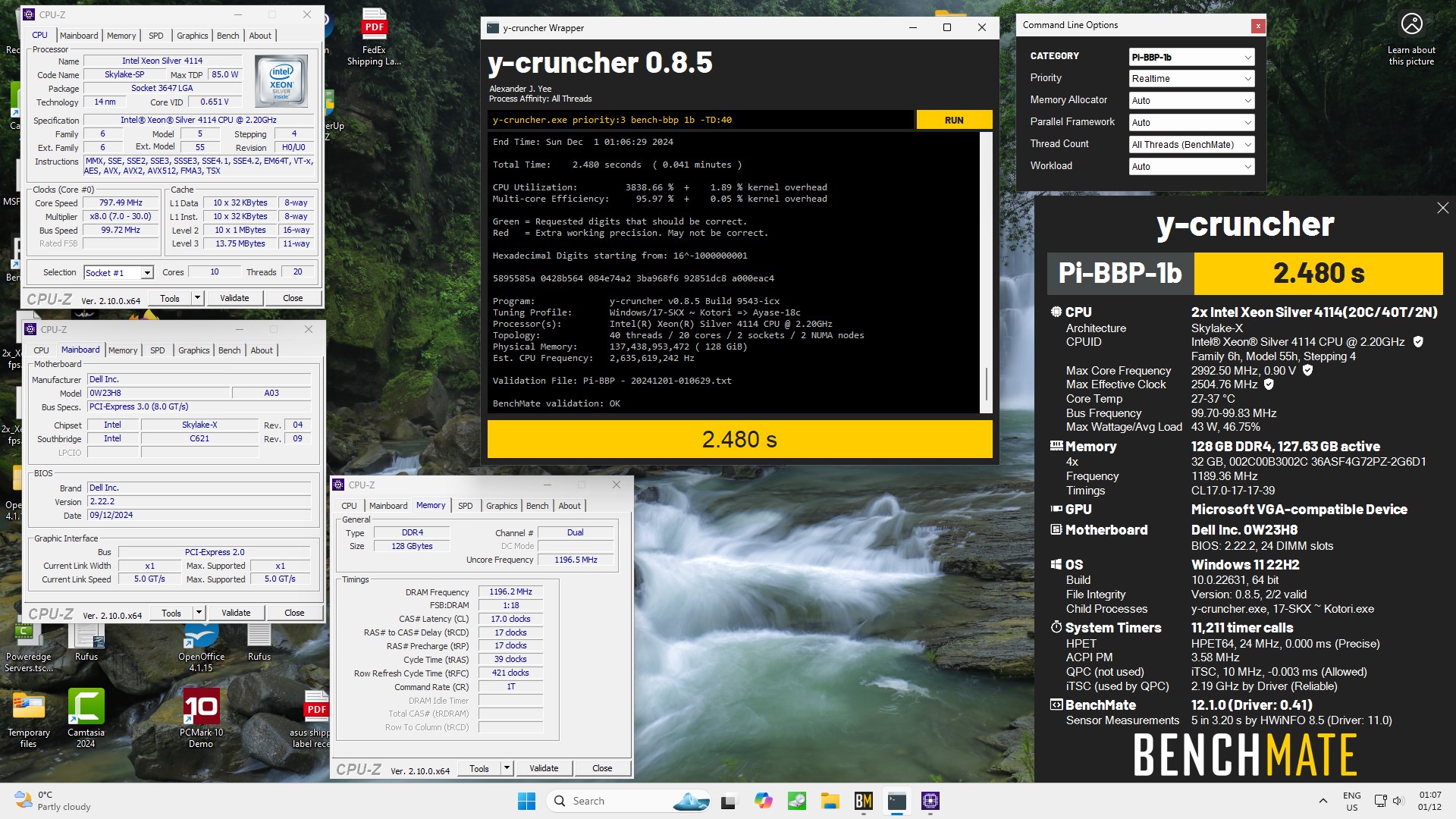Image resolution: width=1456 pixels, height=819 pixels.
Task: Click the verified shield beside Max Core Frequency
Action: click(x=1307, y=371)
